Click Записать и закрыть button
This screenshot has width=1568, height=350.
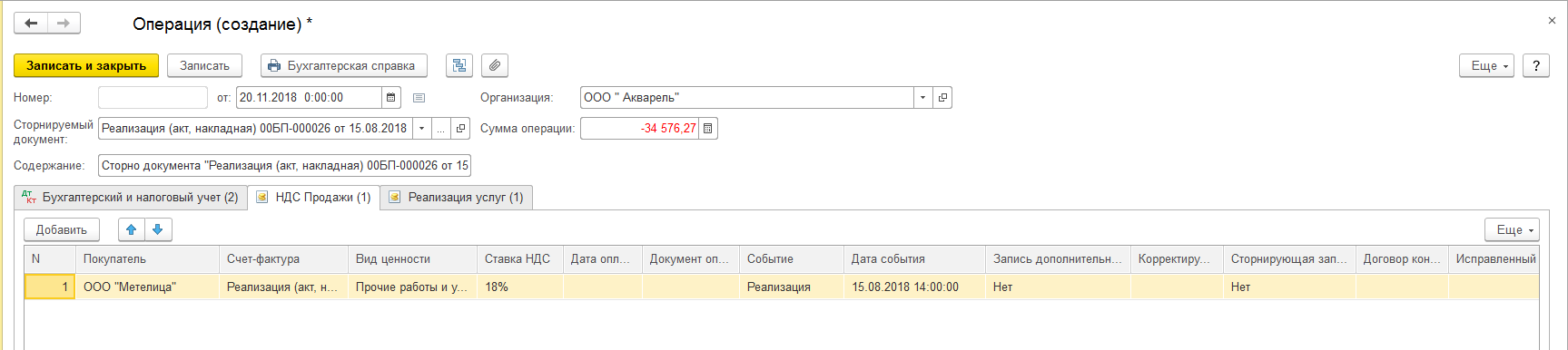(x=86, y=65)
